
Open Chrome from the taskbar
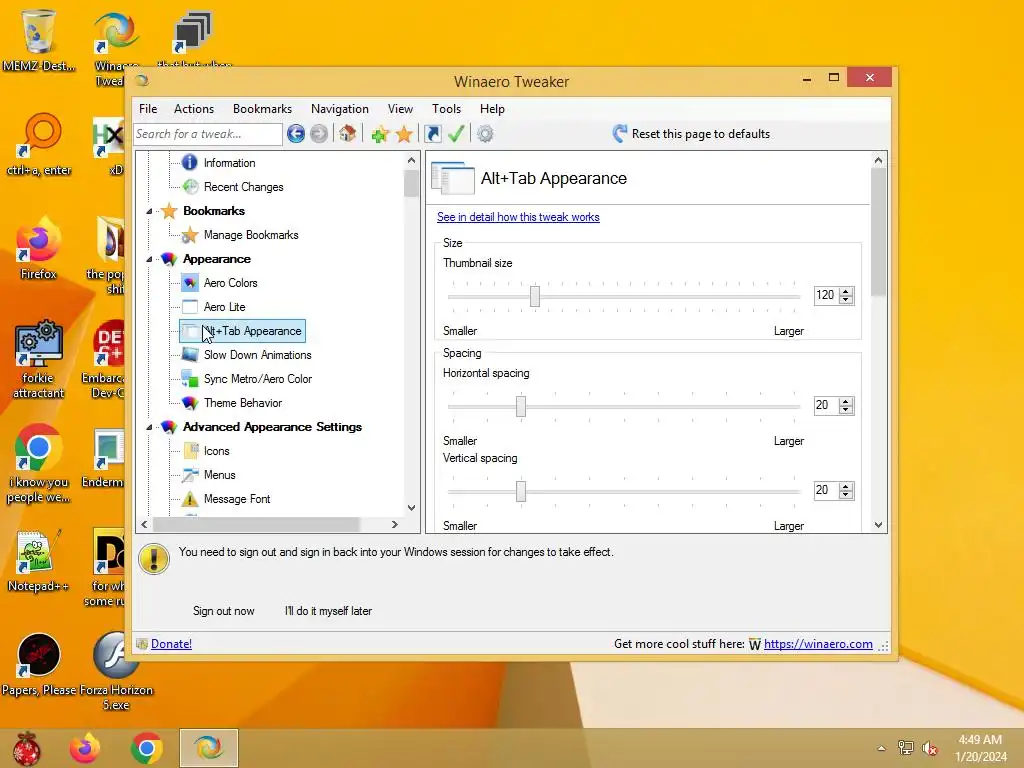[147, 748]
